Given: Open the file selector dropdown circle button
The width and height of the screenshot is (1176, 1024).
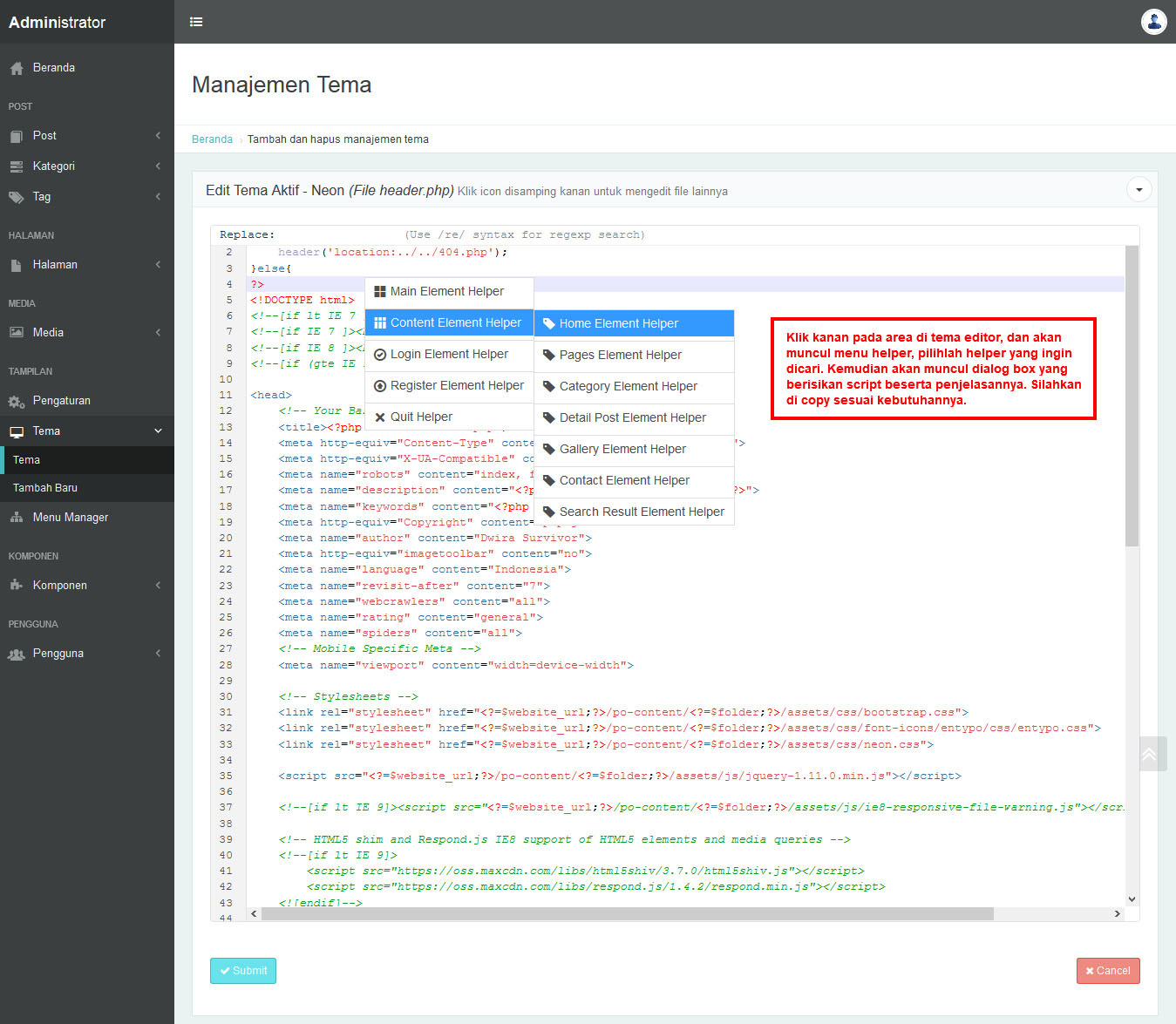Looking at the screenshot, I should (1139, 190).
